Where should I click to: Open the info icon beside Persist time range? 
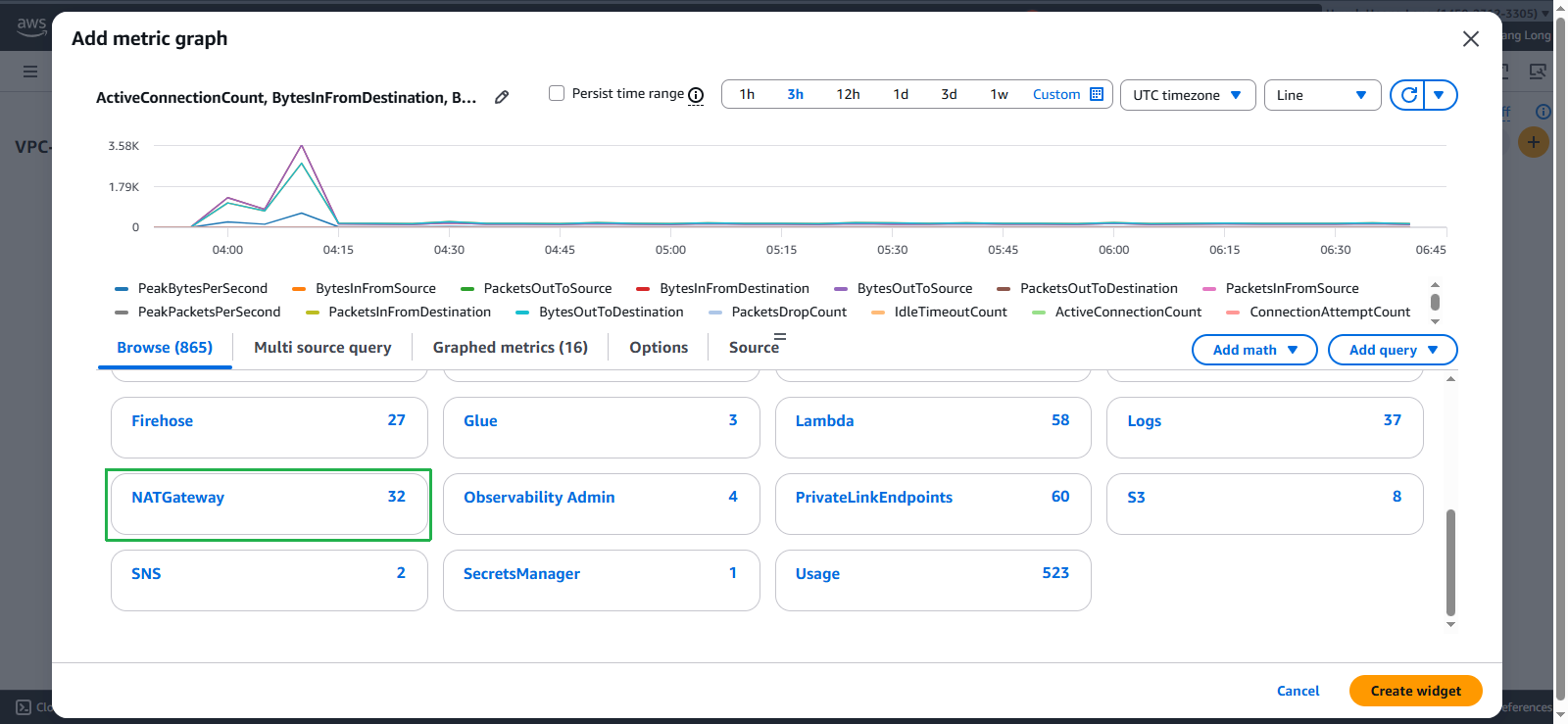coord(696,95)
